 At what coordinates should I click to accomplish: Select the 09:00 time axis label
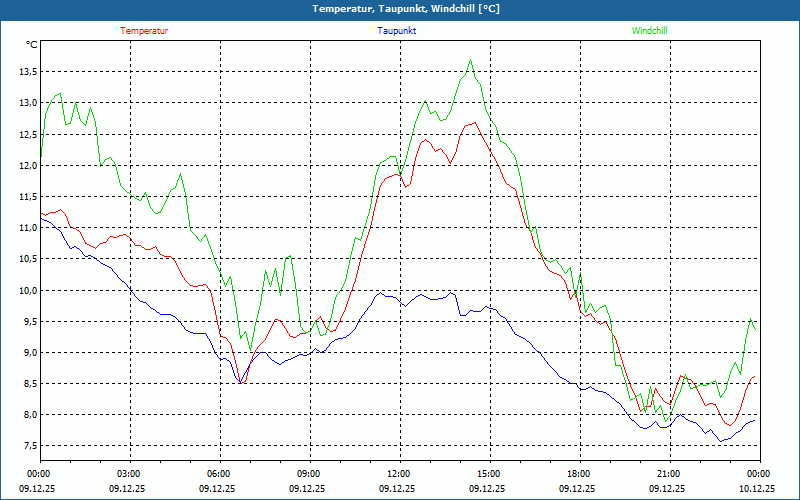coord(309,473)
